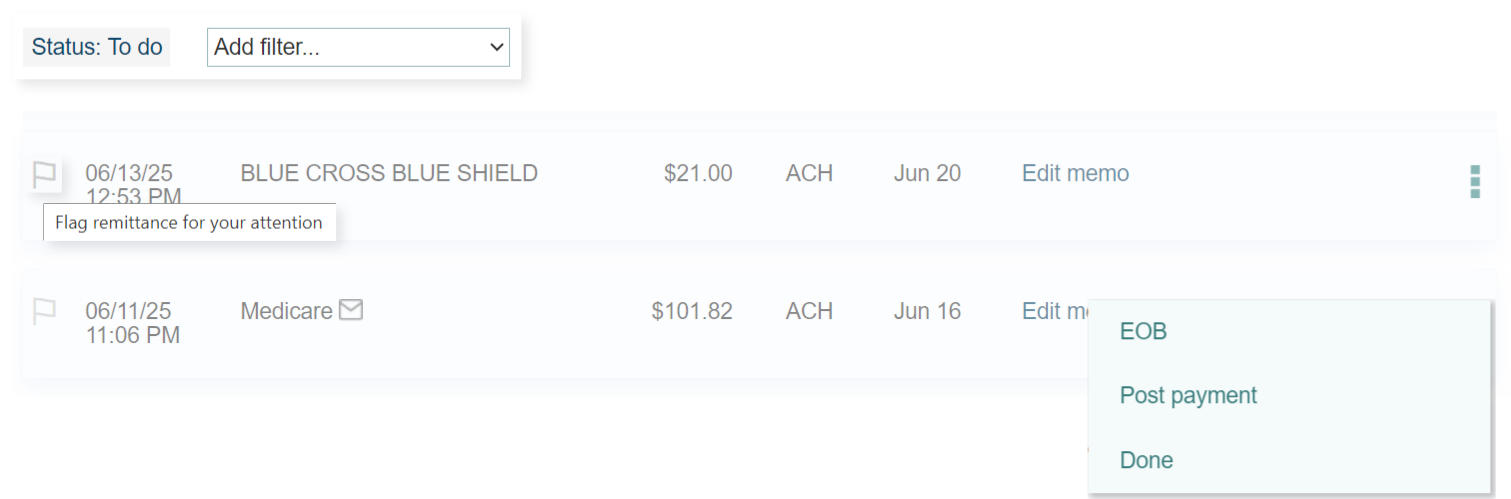Select the 06/11/25 11:06 PM timestamp

(x=133, y=322)
